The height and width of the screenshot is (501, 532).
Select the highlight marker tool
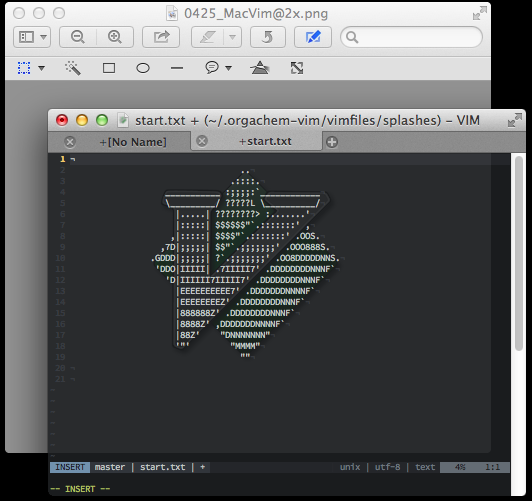click(x=207, y=37)
